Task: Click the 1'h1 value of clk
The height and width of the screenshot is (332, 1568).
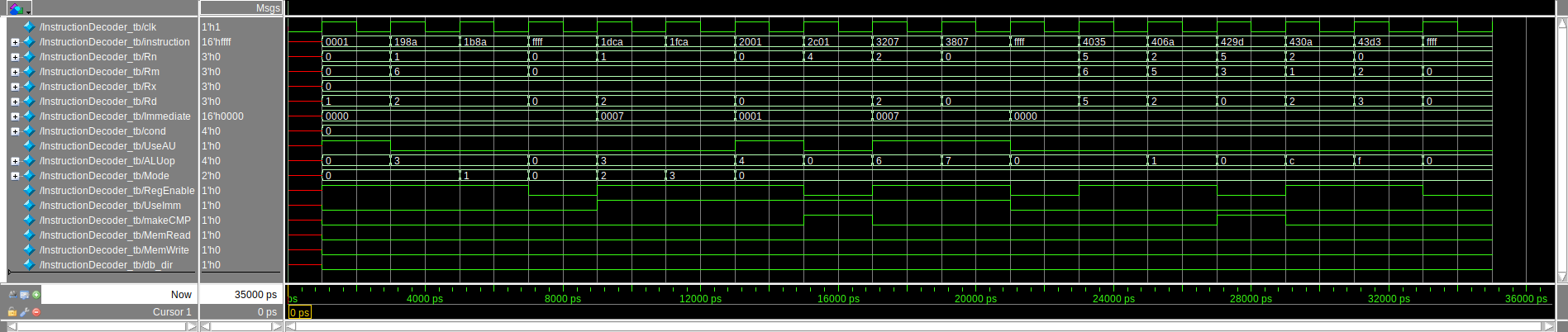Action: tap(211, 27)
